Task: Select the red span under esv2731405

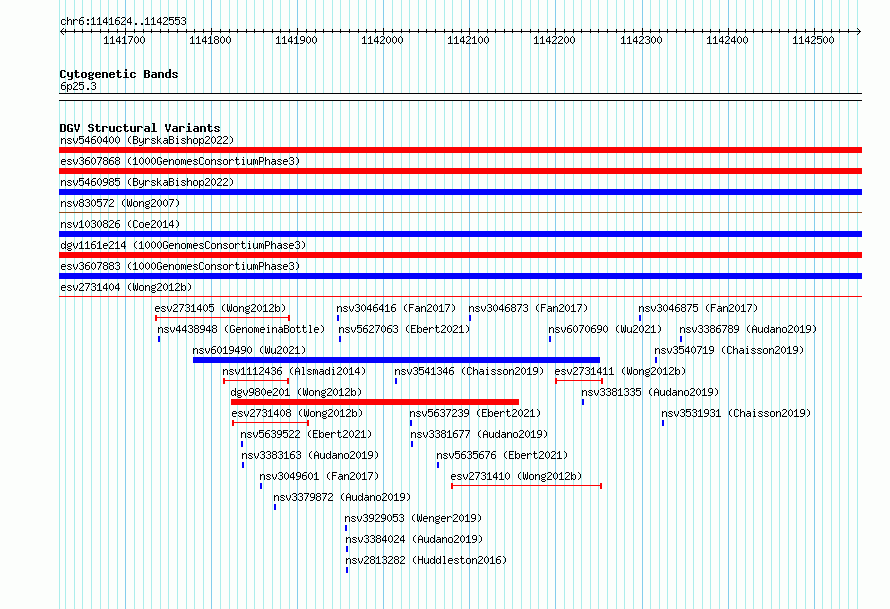Action: pyautogui.click(x=222, y=318)
